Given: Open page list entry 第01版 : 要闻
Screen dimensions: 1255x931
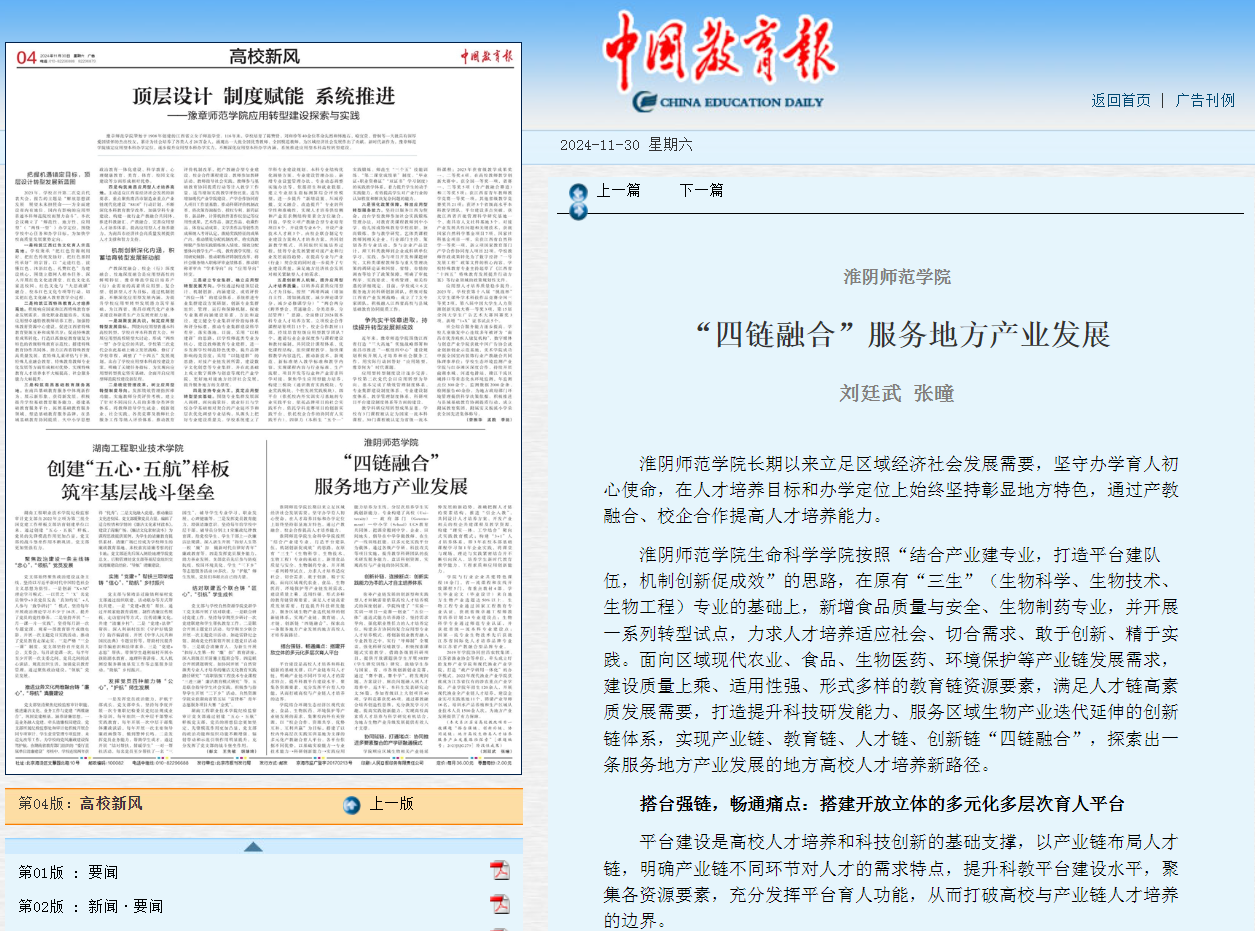Looking at the screenshot, I should [69, 872].
